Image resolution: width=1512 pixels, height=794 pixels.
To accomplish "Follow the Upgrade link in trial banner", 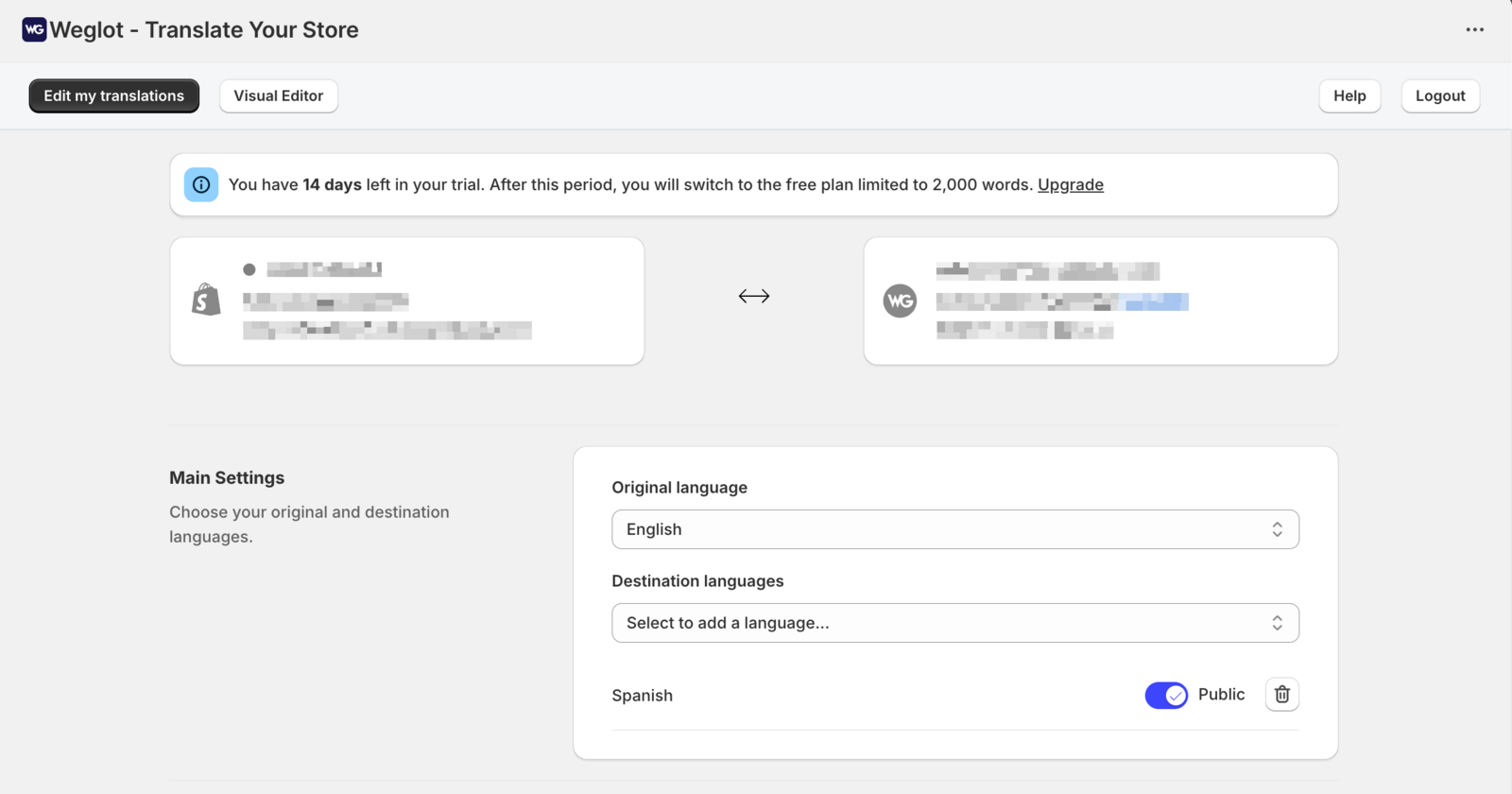I will tap(1071, 184).
